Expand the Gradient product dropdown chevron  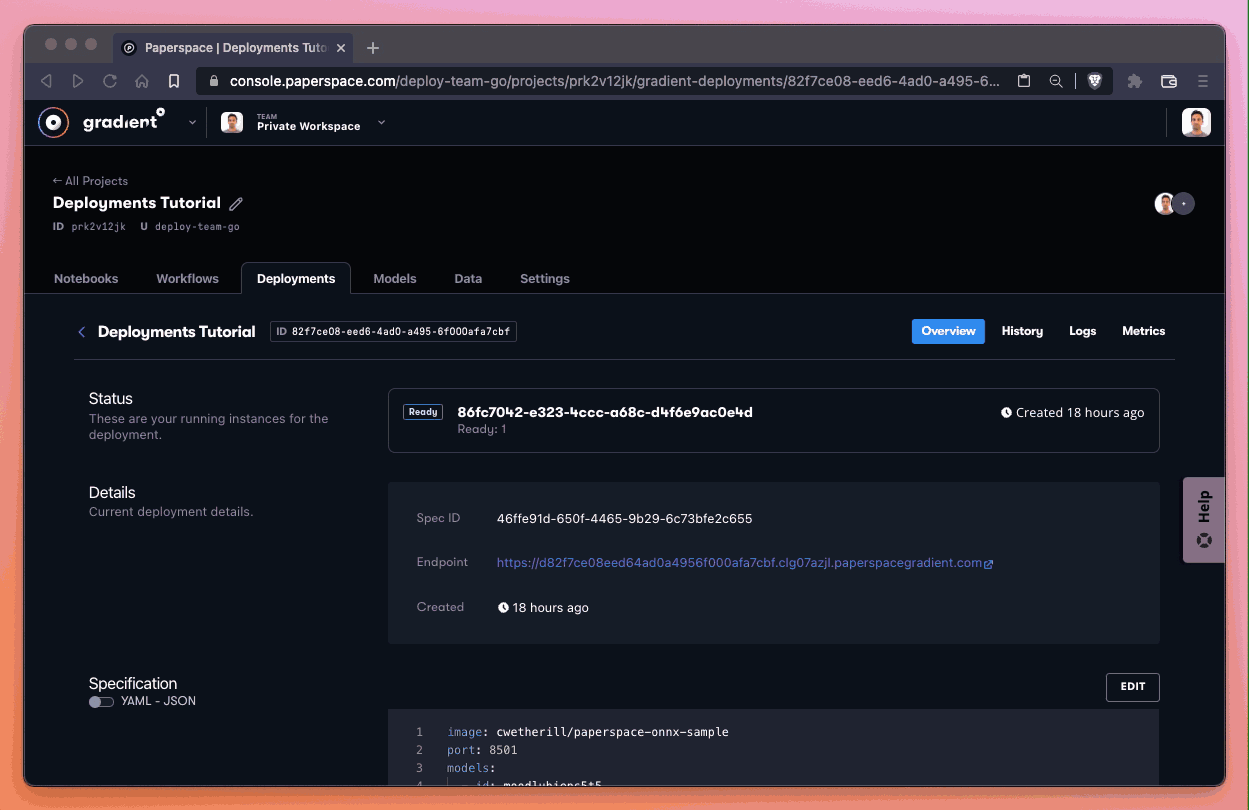pos(192,123)
